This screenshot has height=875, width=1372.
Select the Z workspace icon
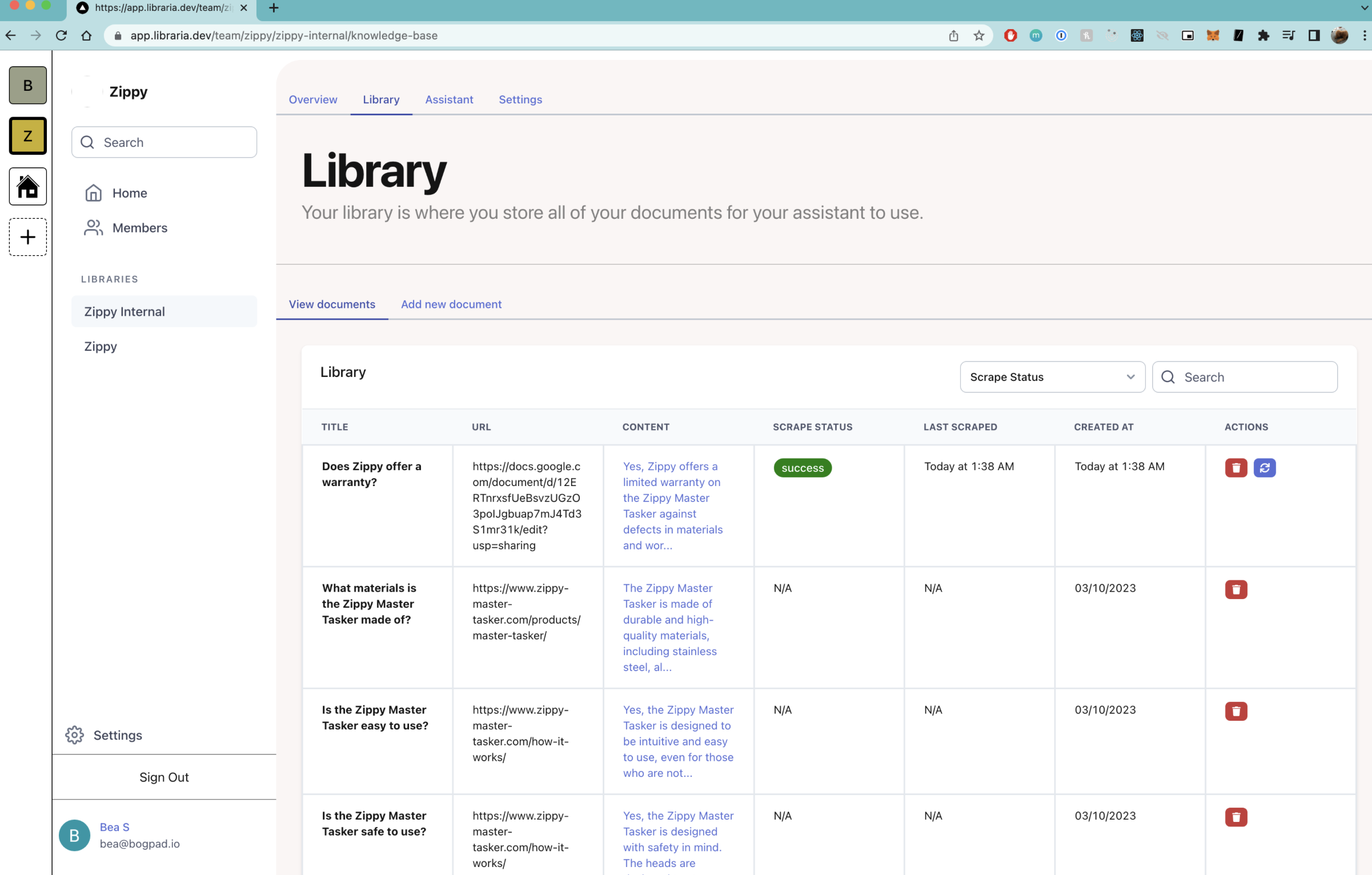(x=27, y=136)
